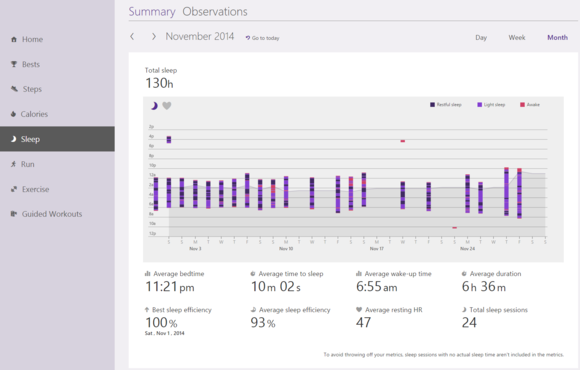Image resolution: width=580 pixels, height=370 pixels.
Task: Click the Run runner icon
Action: pyautogui.click(x=14, y=164)
